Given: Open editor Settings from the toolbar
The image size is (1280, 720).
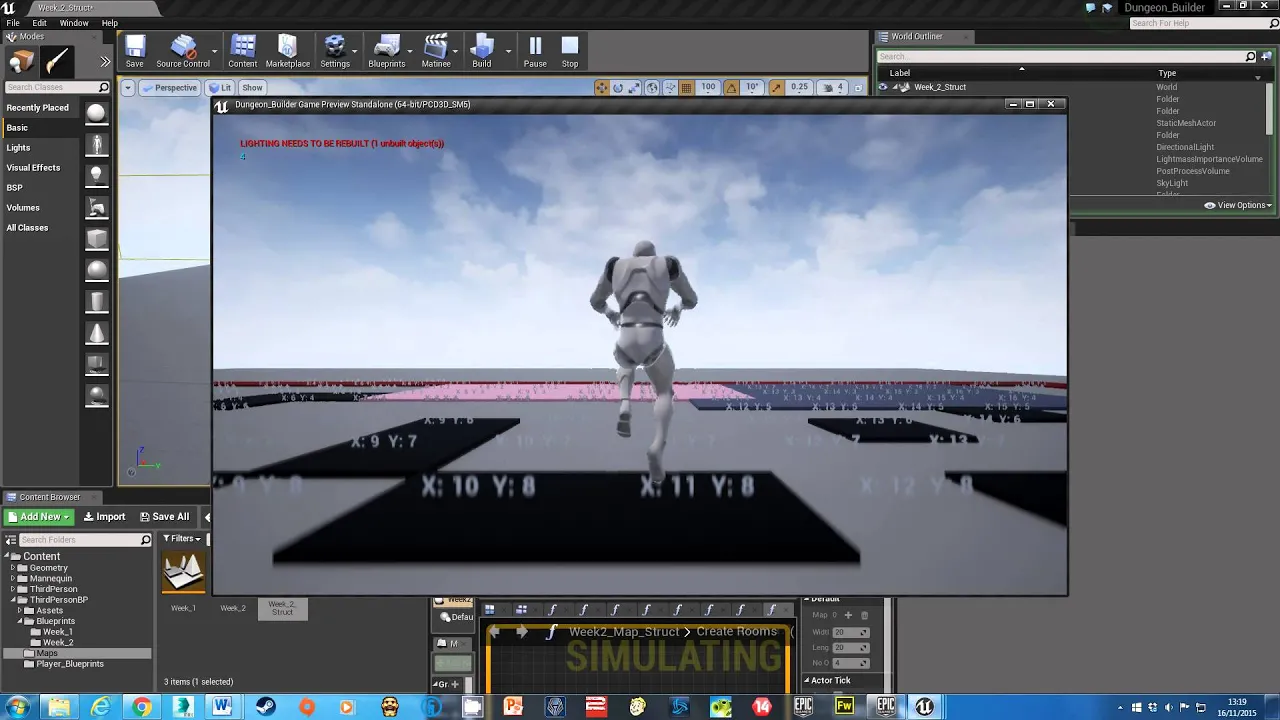Looking at the screenshot, I should point(335,51).
